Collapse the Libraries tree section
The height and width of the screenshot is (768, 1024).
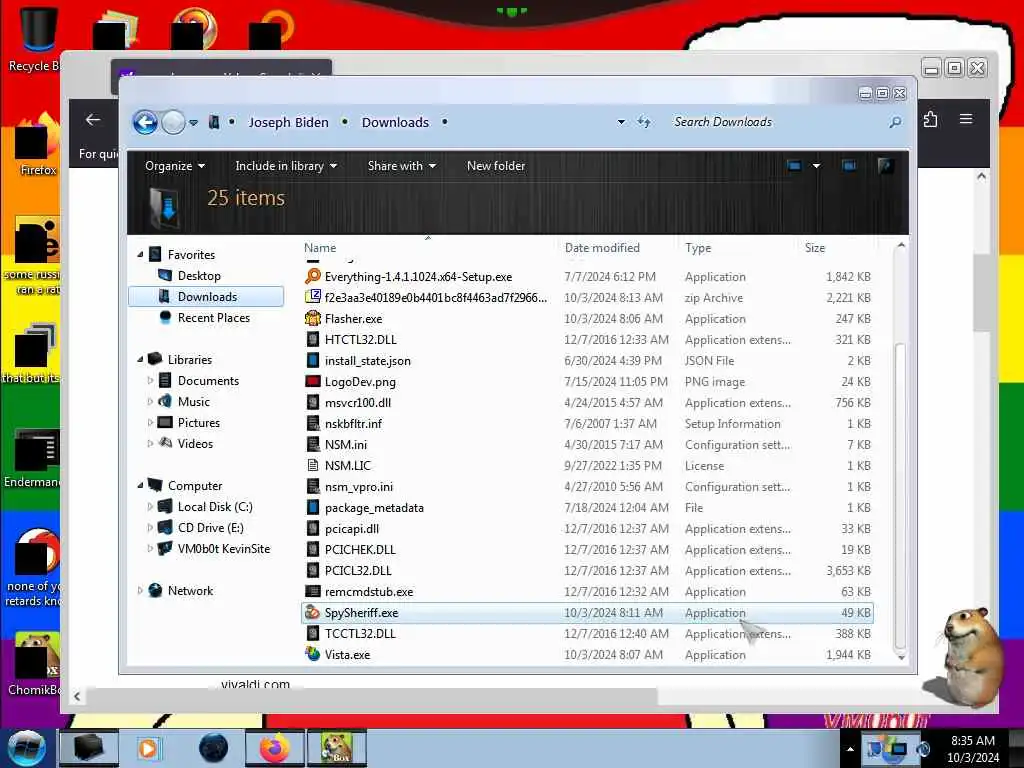(140, 360)
